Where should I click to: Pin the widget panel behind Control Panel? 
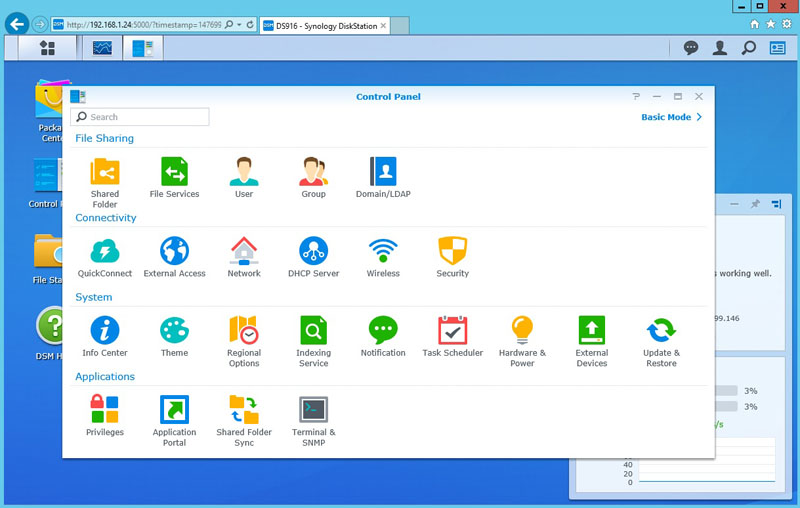755,204
